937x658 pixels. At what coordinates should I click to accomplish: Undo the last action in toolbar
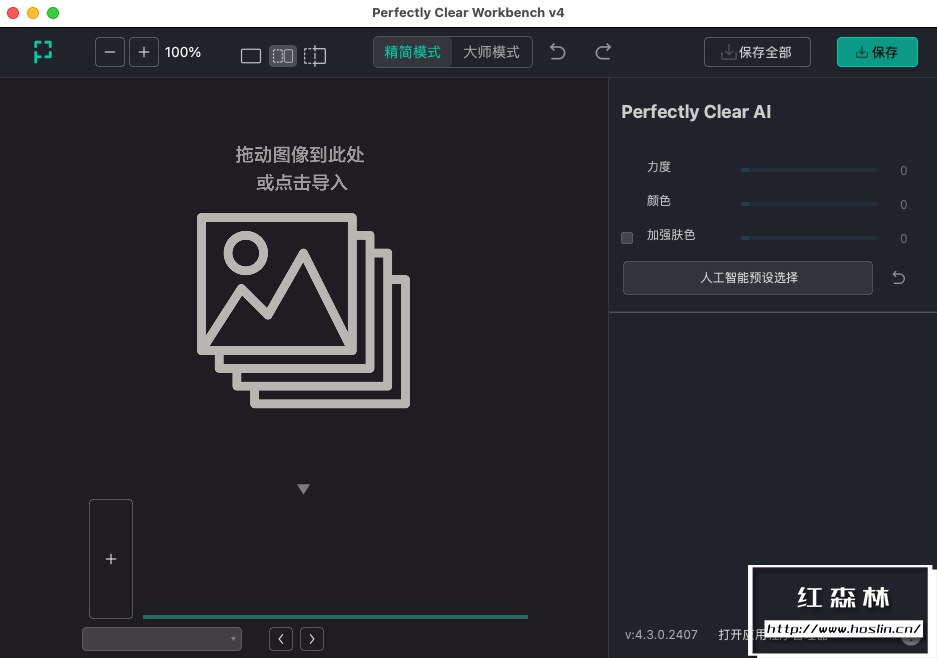click(558, 52)
